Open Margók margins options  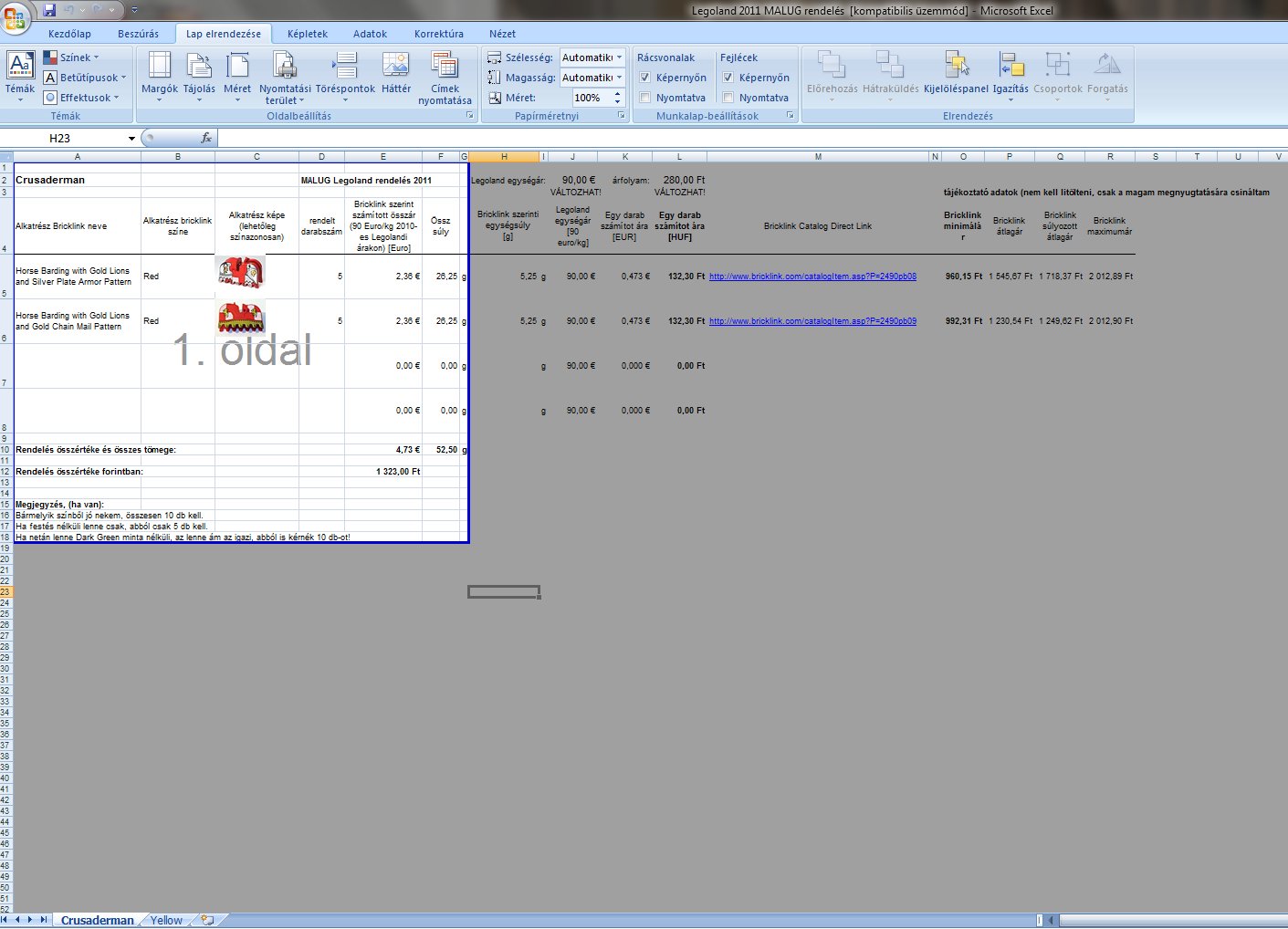click(160, 77)
